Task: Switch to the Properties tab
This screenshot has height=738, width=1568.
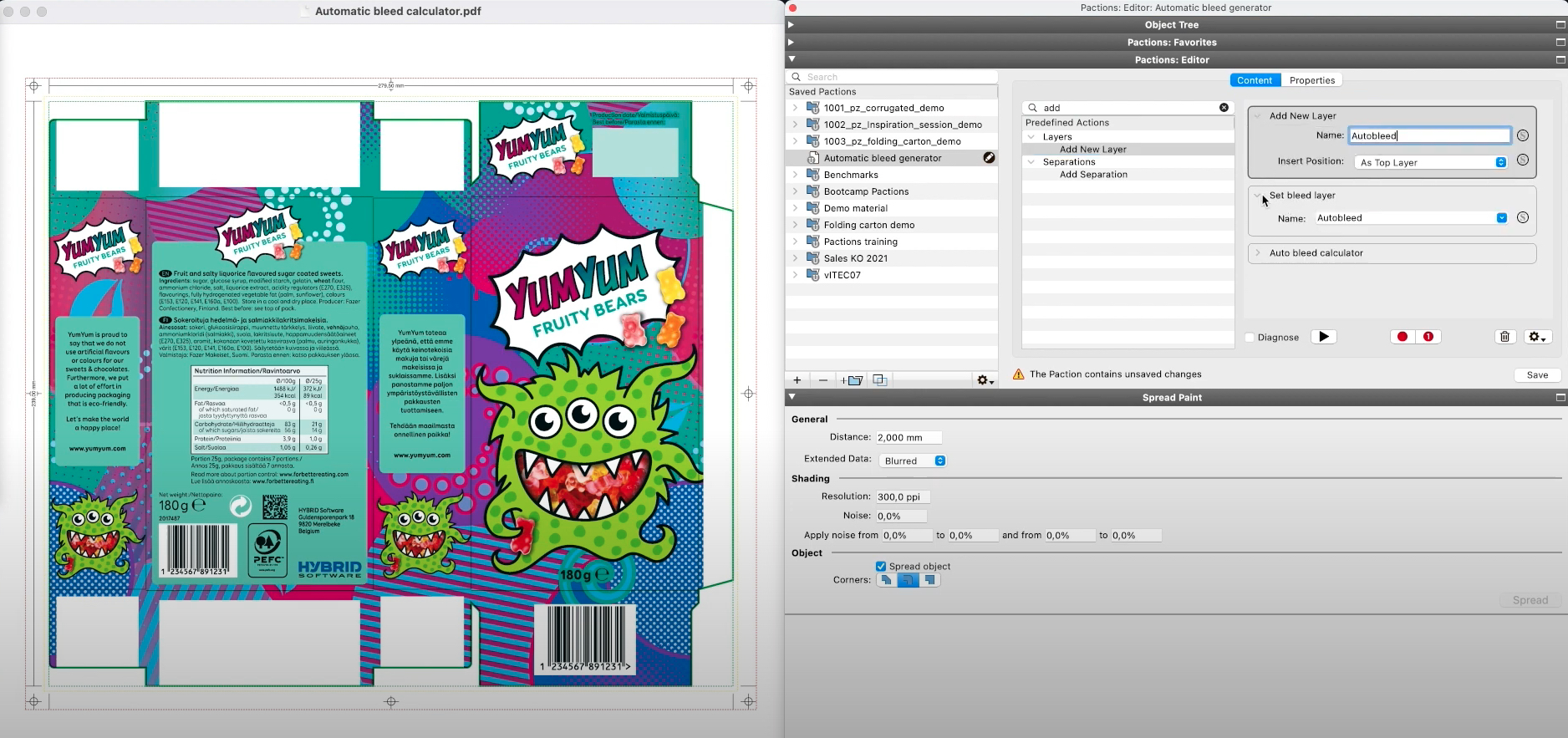Action: coord(1312,80)
